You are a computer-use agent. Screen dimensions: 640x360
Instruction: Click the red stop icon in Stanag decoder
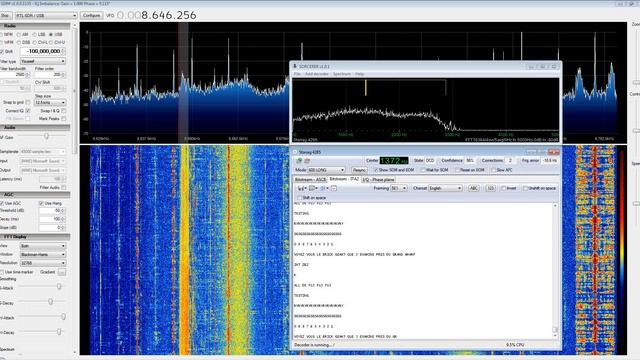tap(307, 161)
